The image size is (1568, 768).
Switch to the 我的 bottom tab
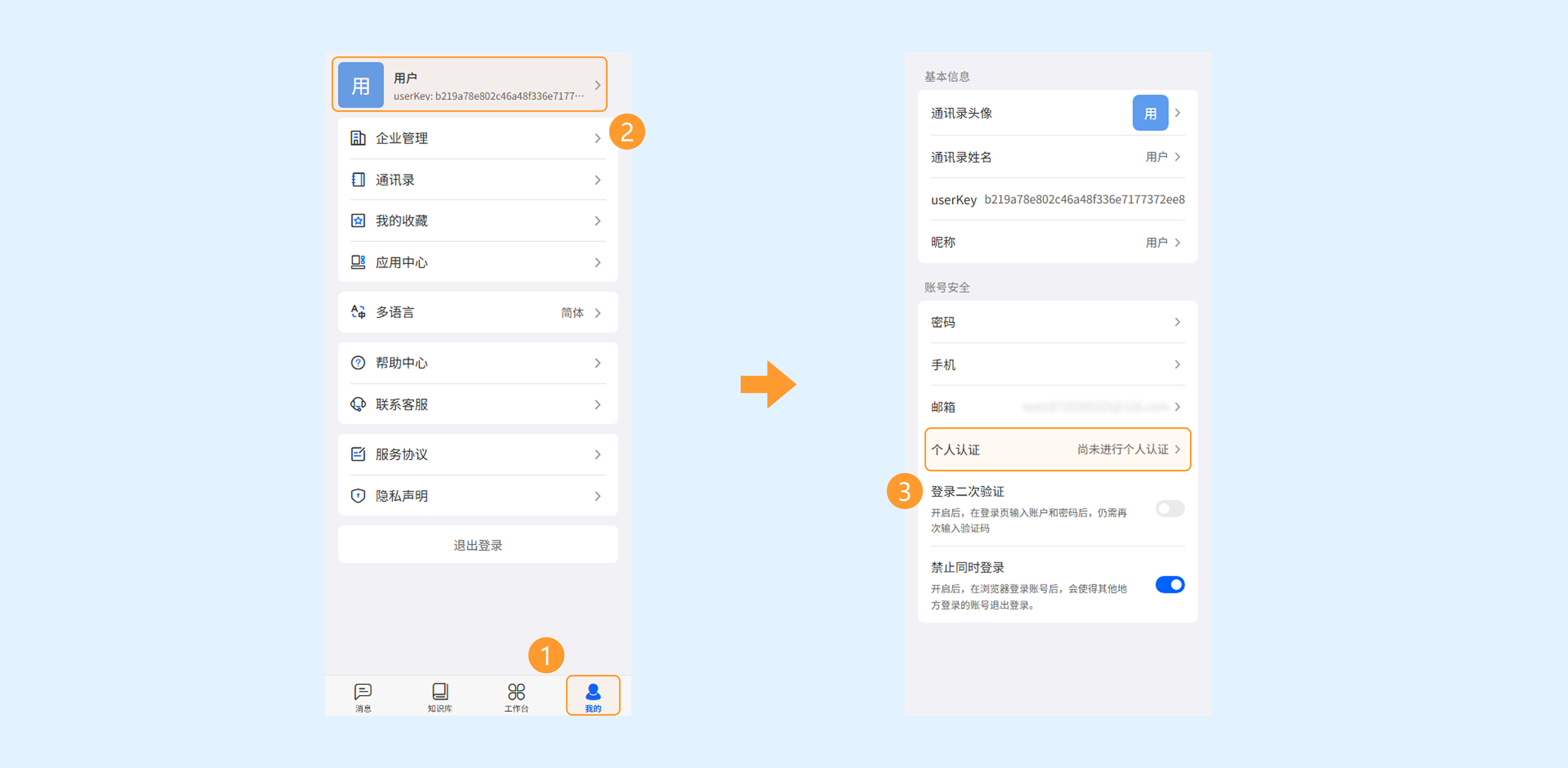pos(593,696)
